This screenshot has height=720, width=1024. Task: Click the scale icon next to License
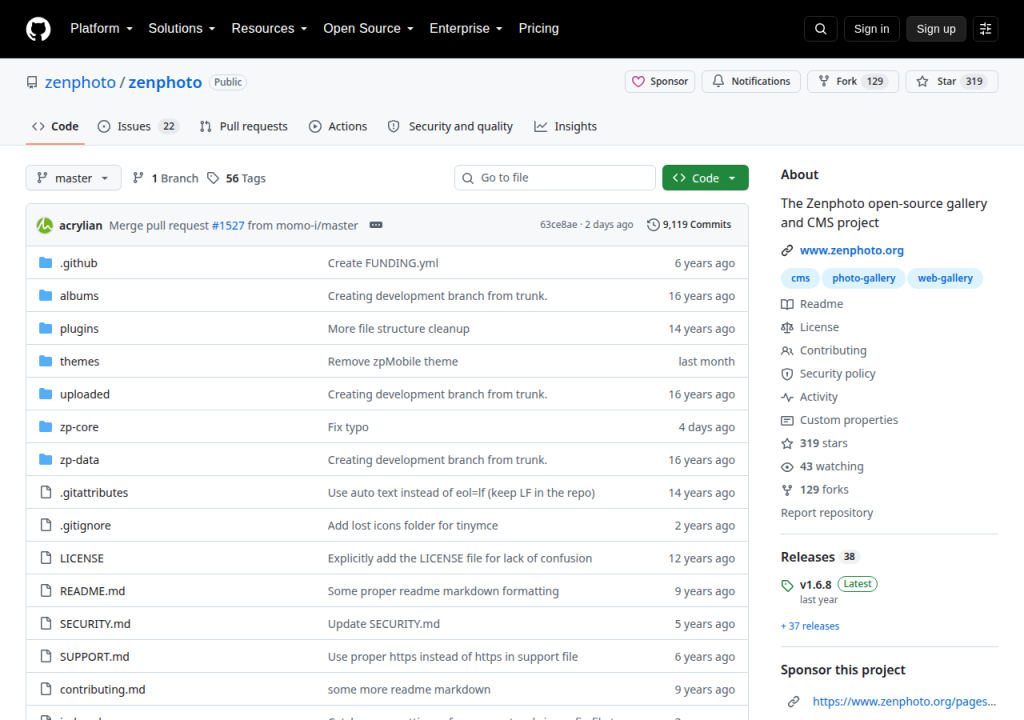(787, 327)
